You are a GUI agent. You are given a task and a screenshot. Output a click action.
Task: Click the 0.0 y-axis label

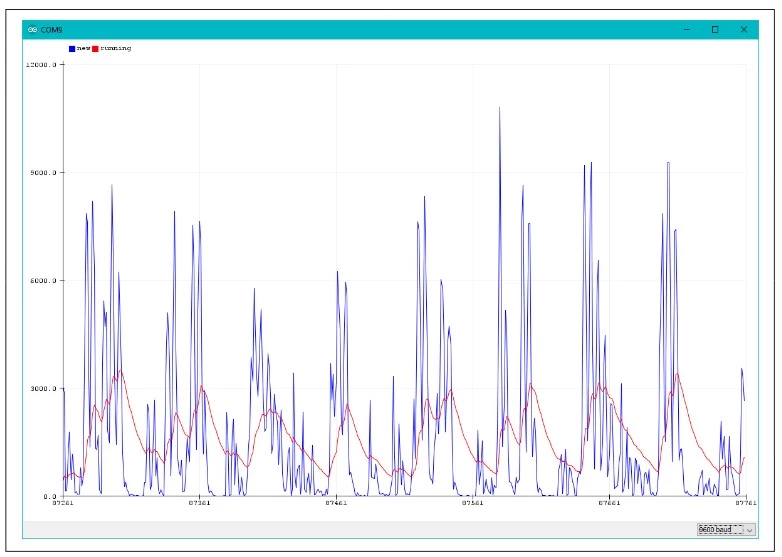[50, 497]
